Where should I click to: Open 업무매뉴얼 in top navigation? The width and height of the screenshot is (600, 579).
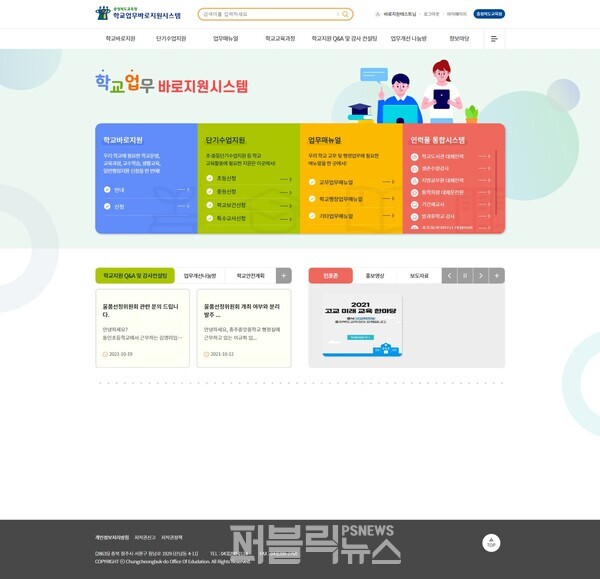(226, 39)
